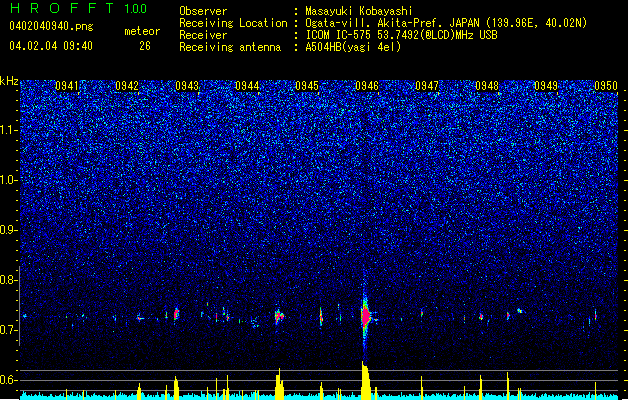Click the meteor count value 26
The height and width of the screenshot is (400, 629).
[145, 46]
